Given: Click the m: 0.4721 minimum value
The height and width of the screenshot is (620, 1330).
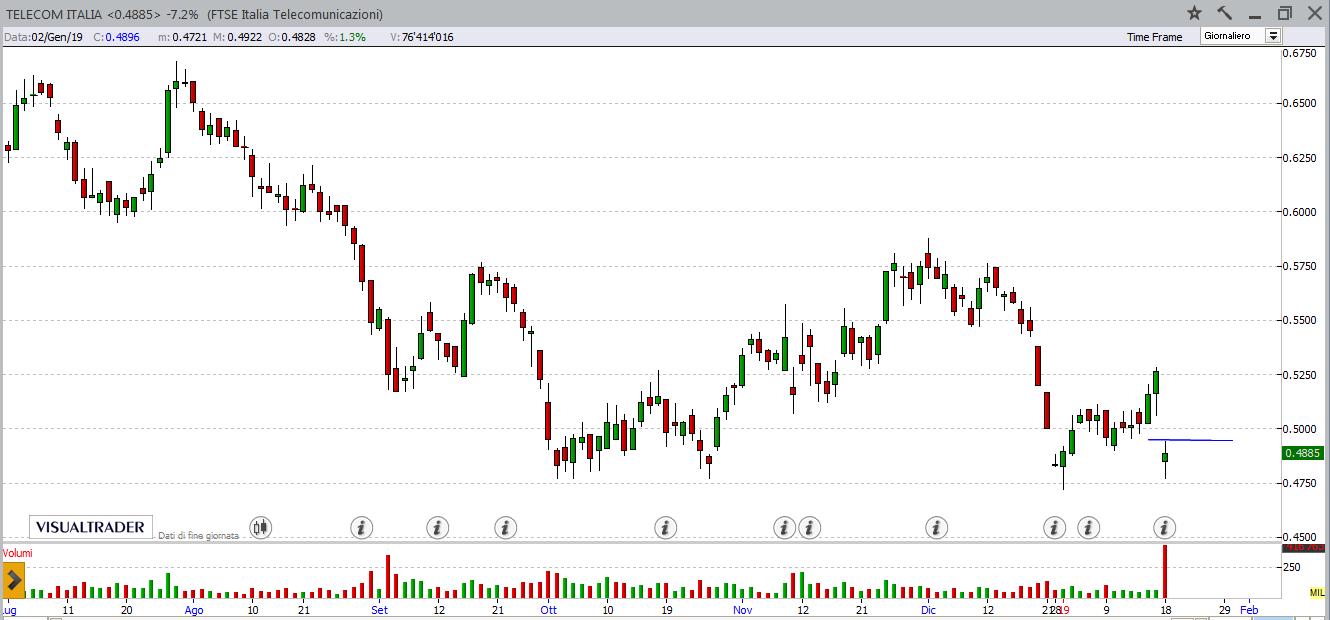Looking at the screenshot, I should (181, 37).
